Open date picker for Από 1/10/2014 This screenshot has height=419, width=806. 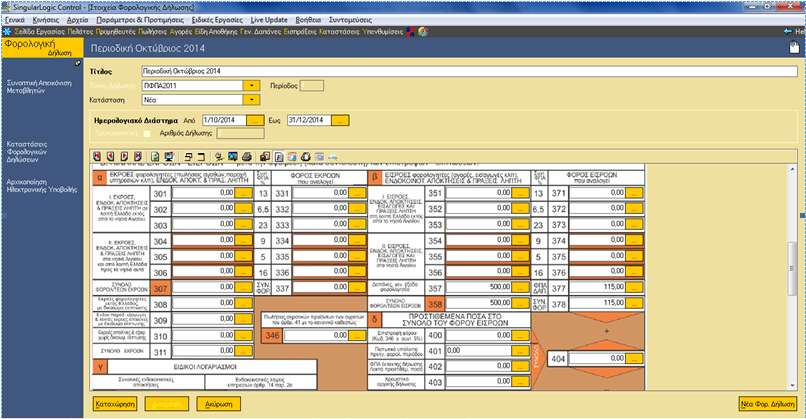point(255,120)
